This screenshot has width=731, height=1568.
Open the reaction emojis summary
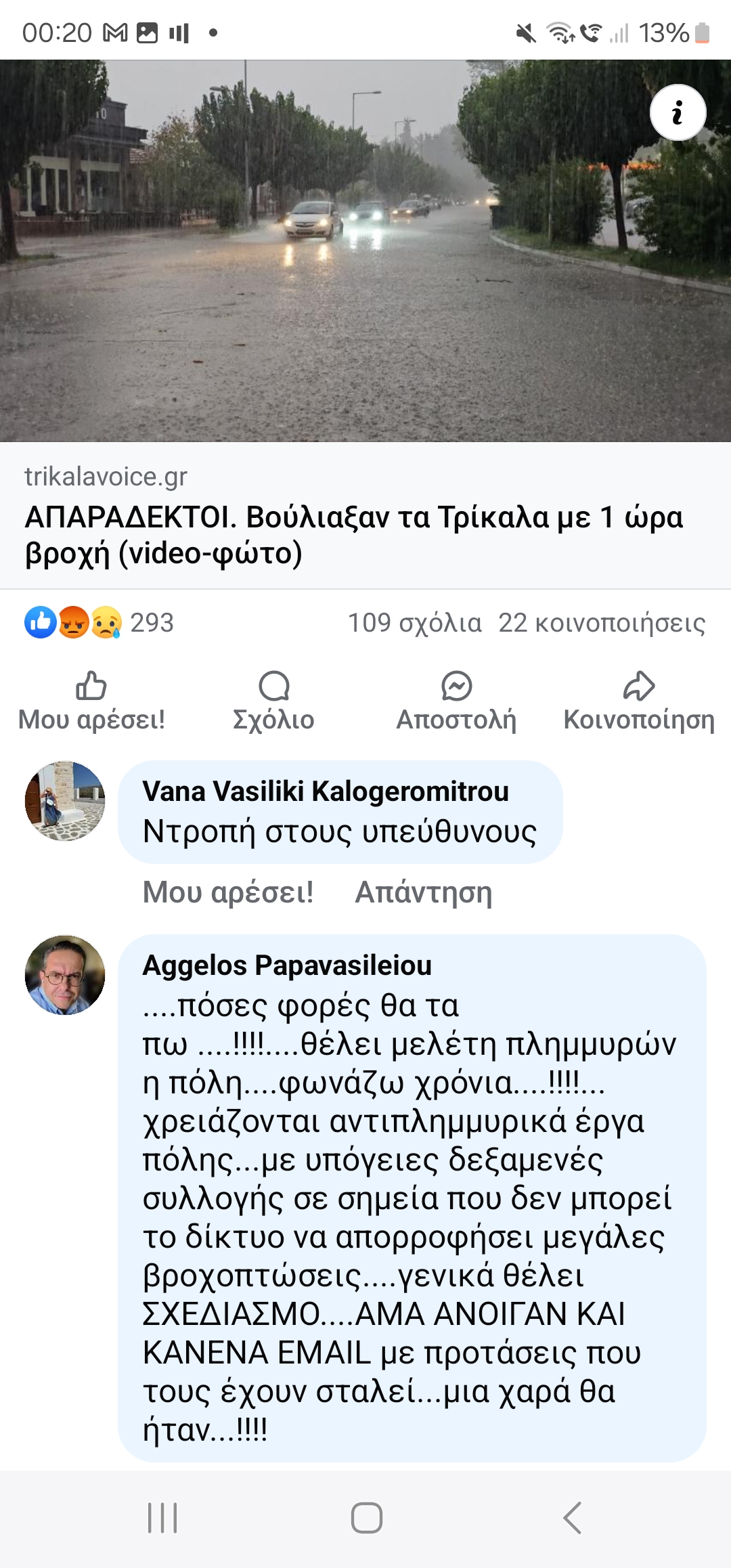73,622
